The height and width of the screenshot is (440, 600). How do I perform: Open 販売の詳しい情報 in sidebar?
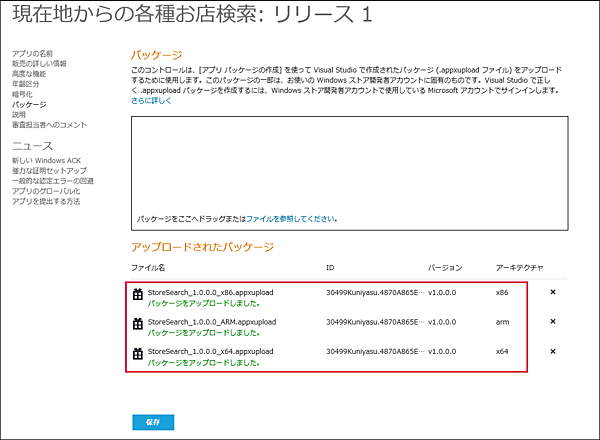39,64
